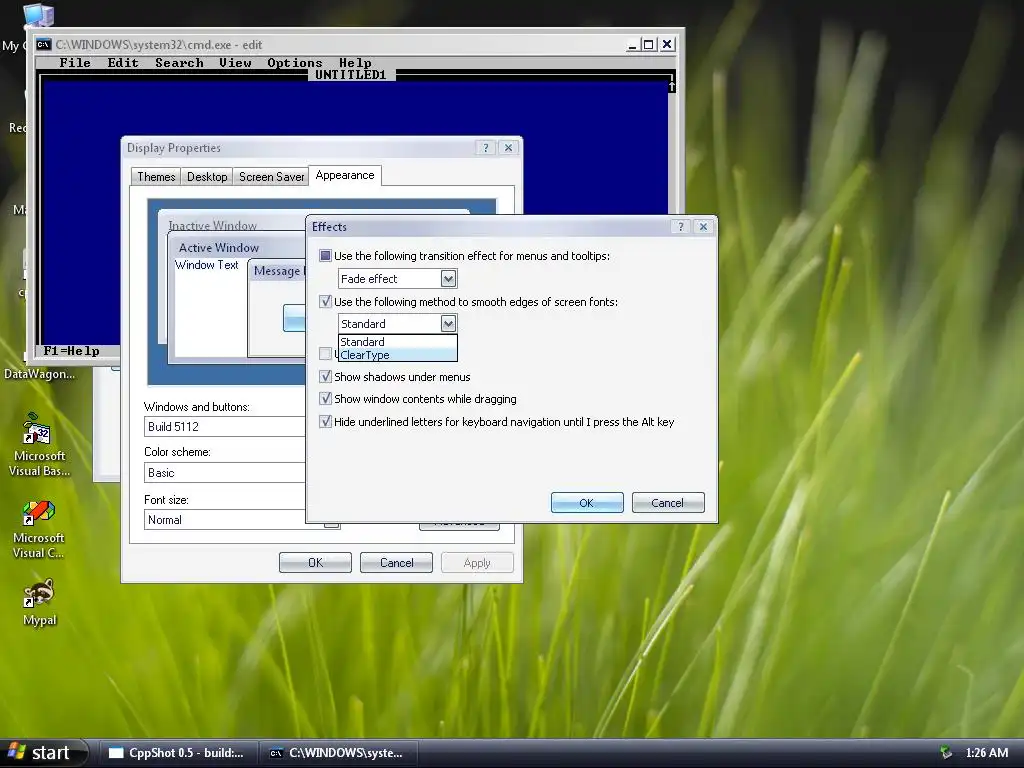Click OK in the Effects dialog
The width and height of the screenshot is (1024, 768).
587,503
